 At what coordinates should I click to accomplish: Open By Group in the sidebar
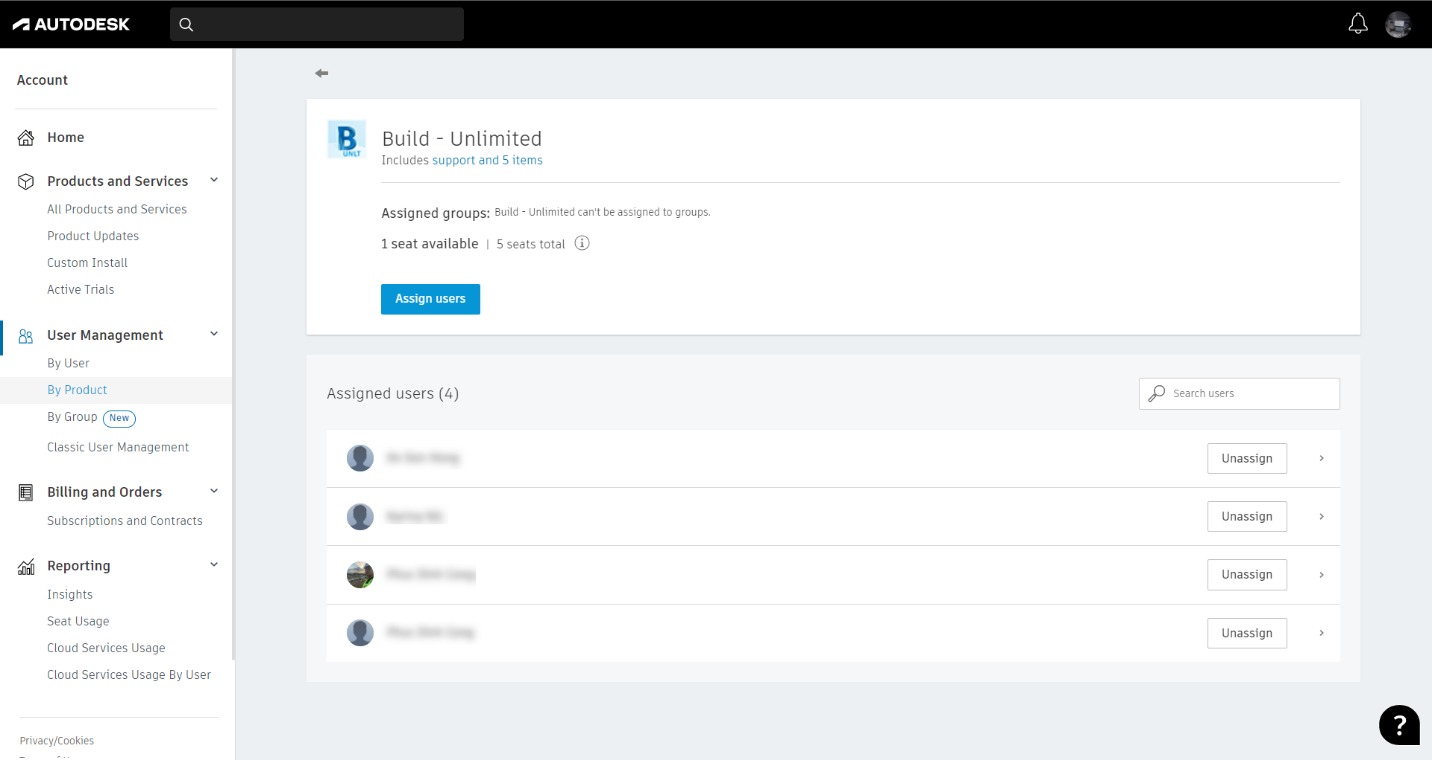[x=72, y=417]
